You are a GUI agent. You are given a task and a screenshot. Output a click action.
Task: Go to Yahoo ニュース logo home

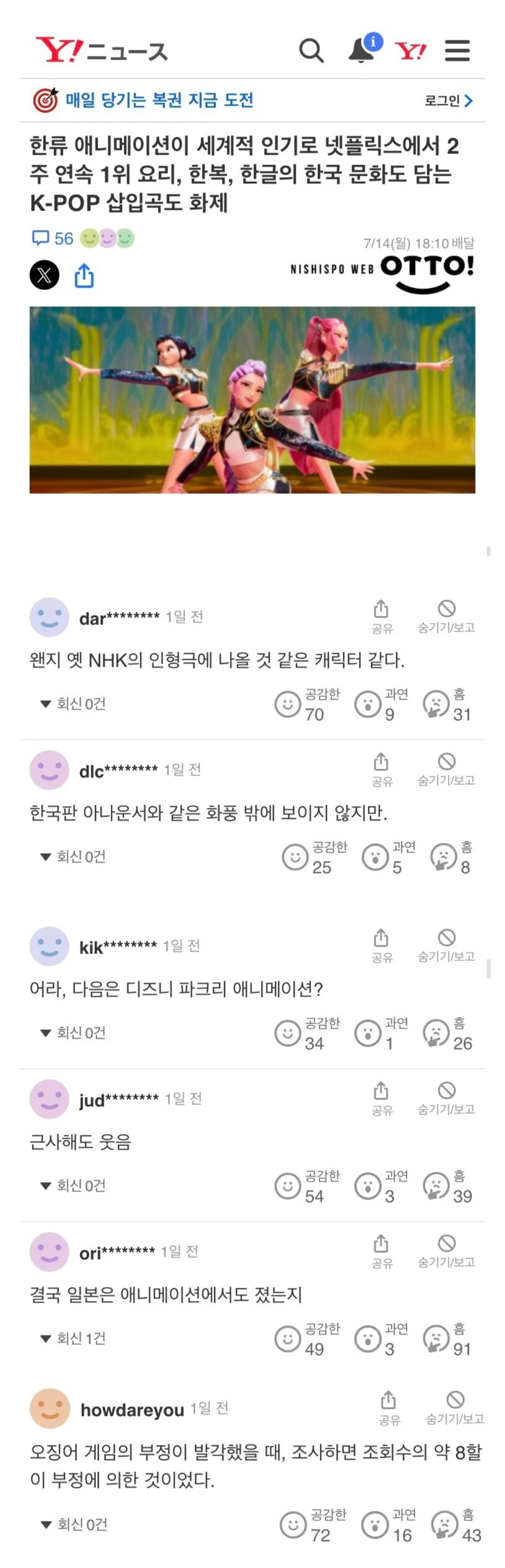coord(101,50)
